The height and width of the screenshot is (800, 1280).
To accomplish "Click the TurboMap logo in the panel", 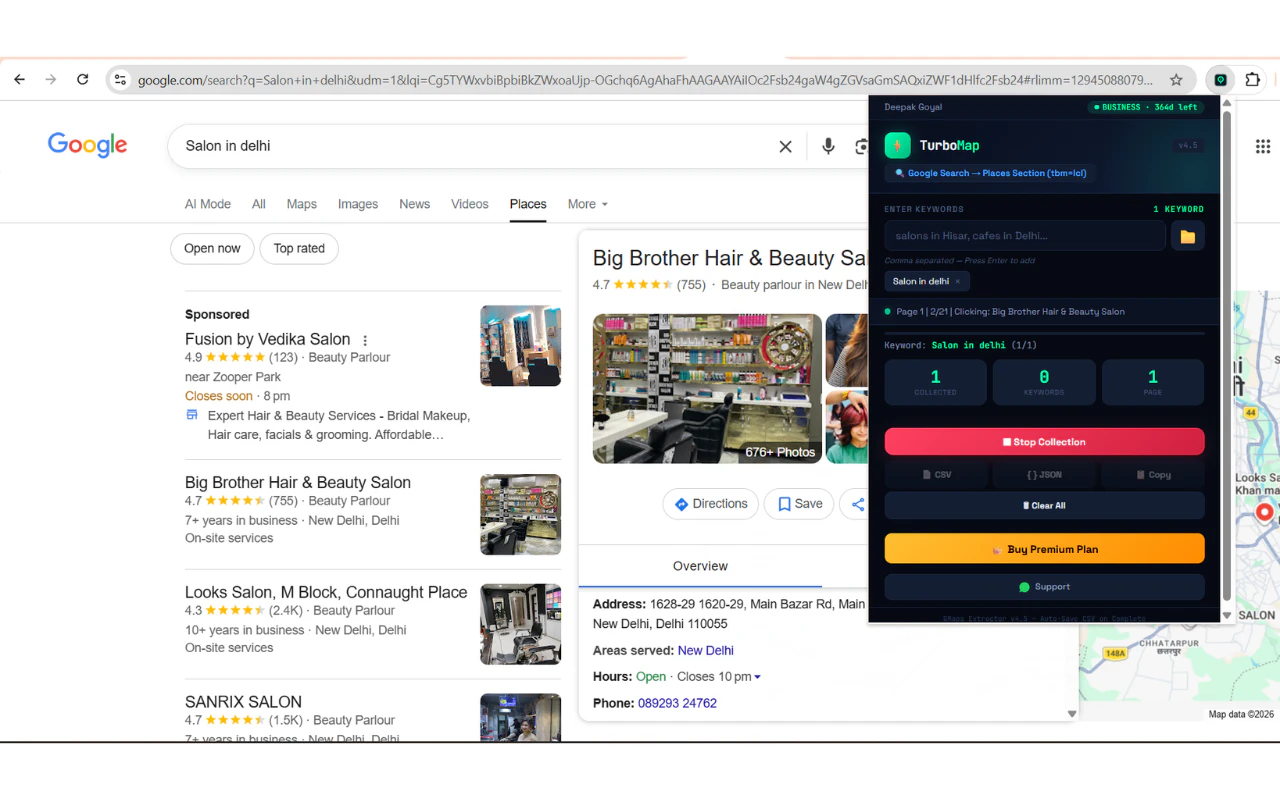I will click(897, 145).
